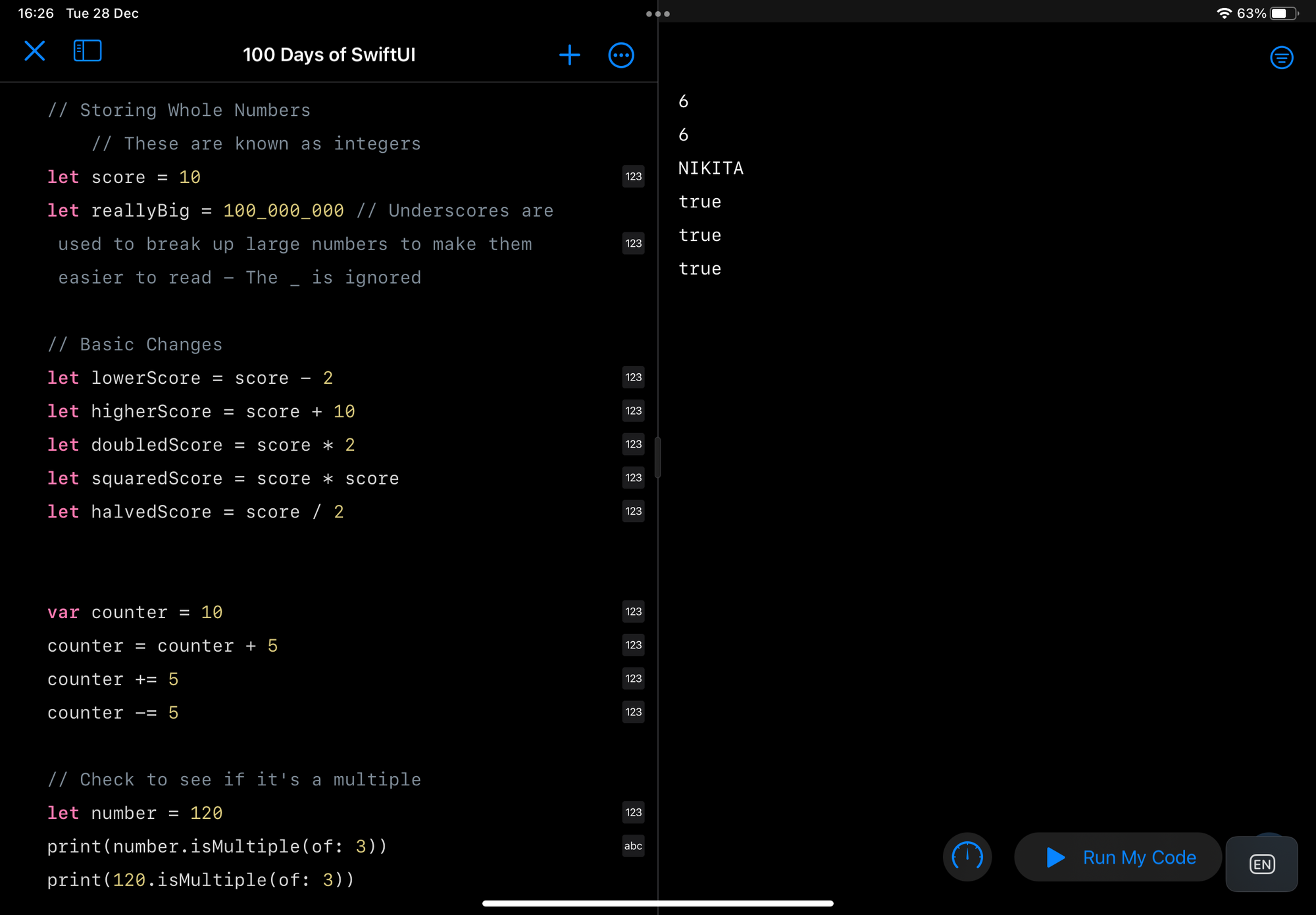Viewport: 1316px width, 915px height.
Task: Place cursor in '// These are known as integers'
Action: tap(256, 144)
